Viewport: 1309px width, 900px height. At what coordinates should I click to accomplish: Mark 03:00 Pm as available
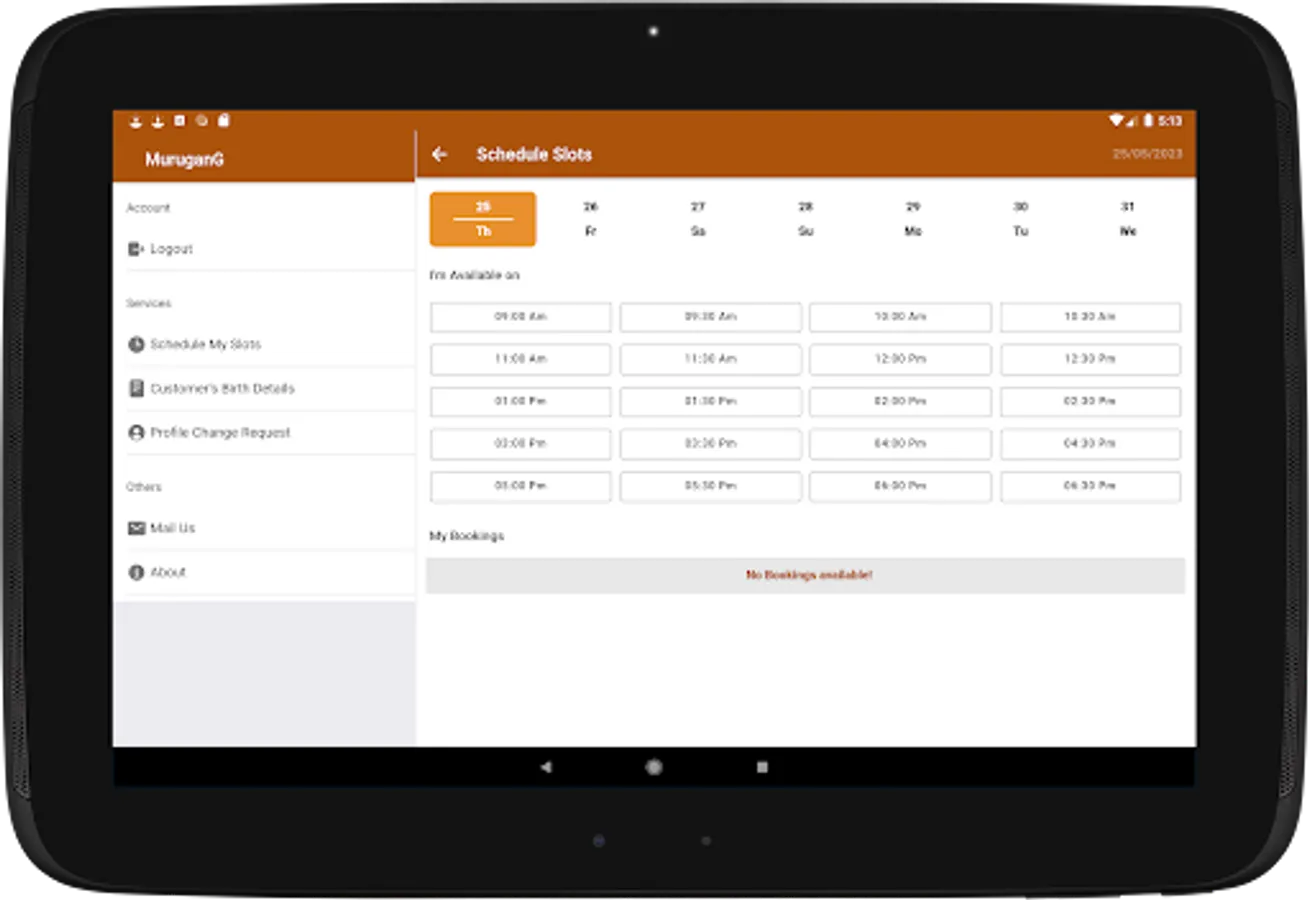point(521,444)
